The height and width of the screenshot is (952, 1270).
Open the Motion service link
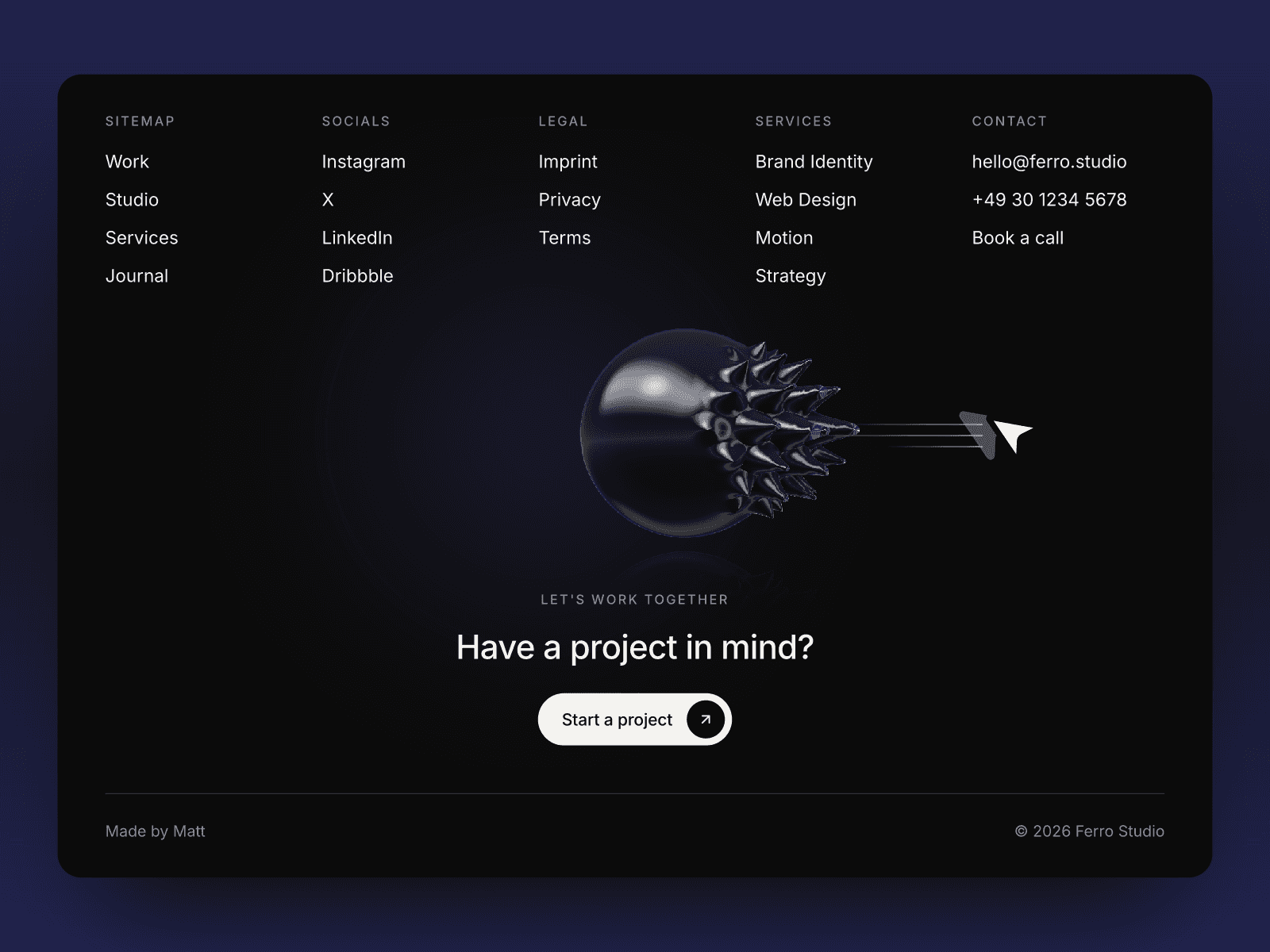coord(784,238)
